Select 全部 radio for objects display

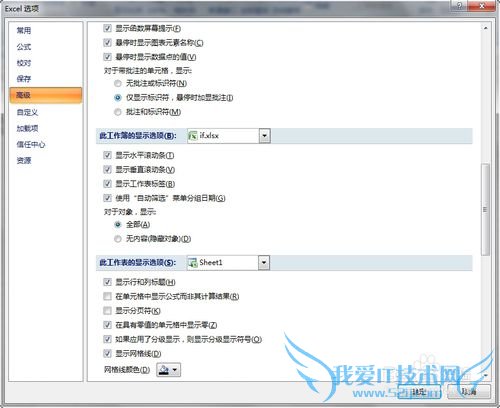[118, 225]
